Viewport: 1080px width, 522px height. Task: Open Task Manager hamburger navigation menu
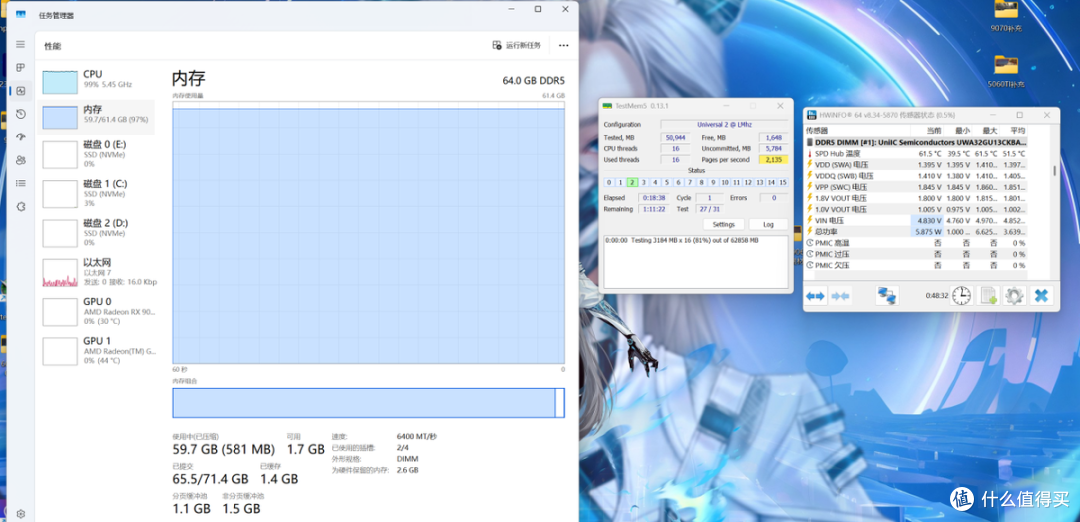[21, 45]
